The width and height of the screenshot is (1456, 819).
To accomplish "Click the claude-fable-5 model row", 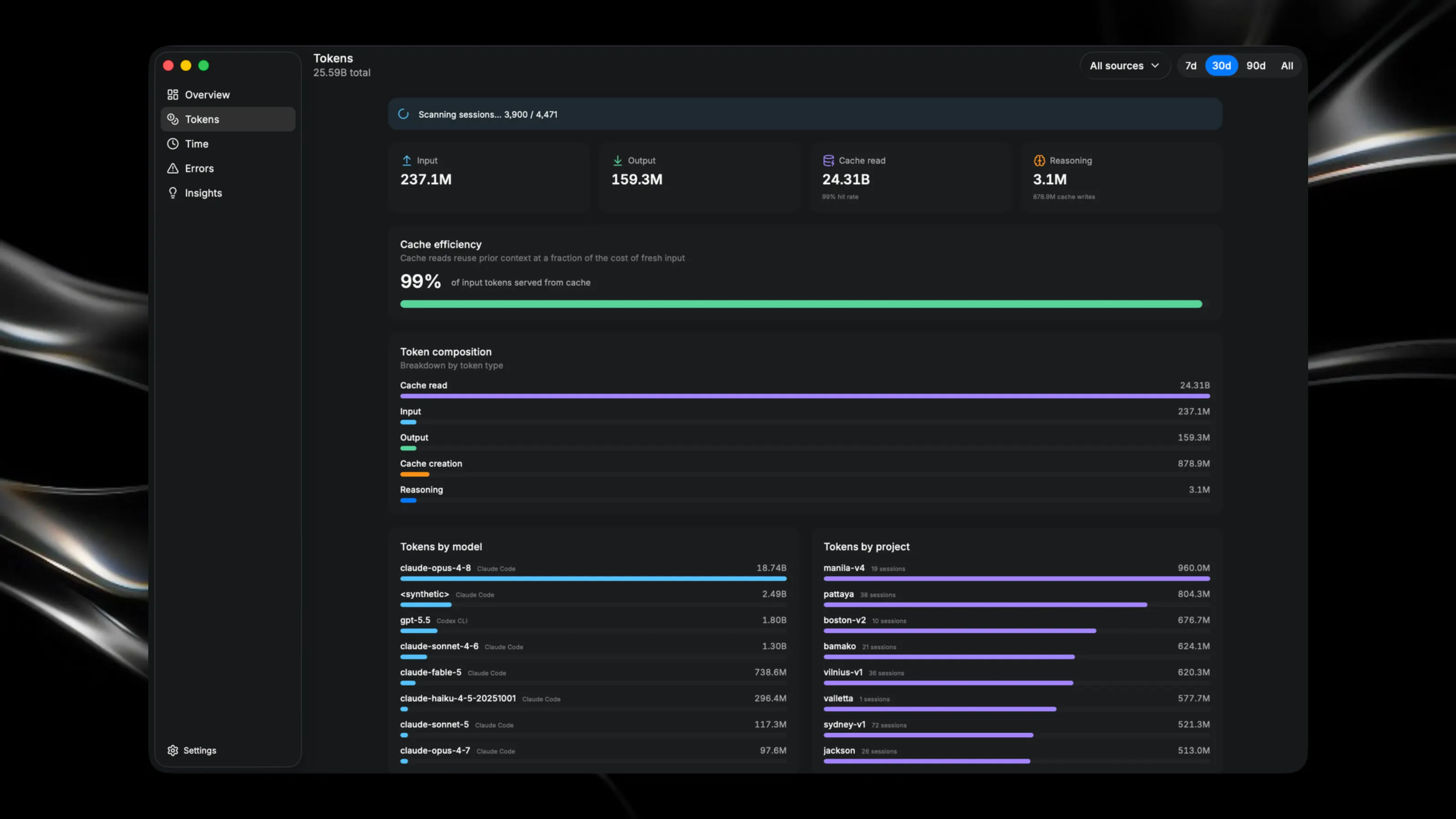I will pos(593,676).
